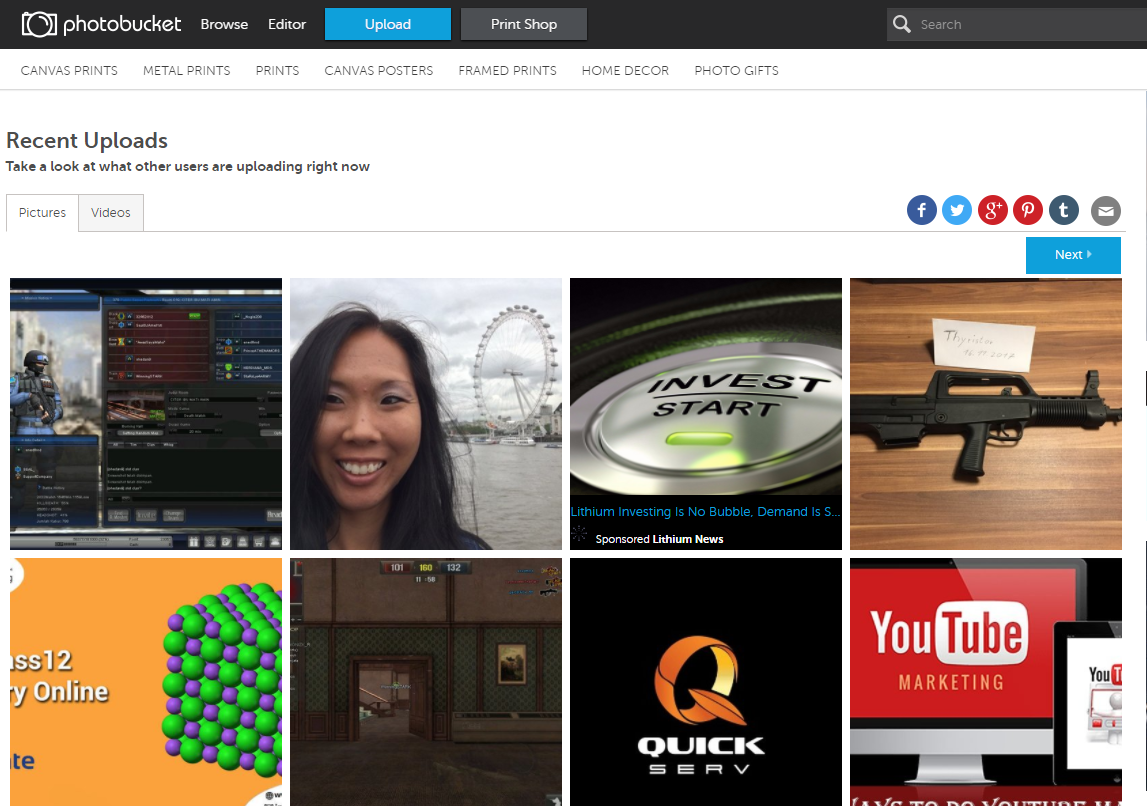This screenshot has width=1147, height=806.
Task: Open the Invest Start sponsored image
Action: 706,386
